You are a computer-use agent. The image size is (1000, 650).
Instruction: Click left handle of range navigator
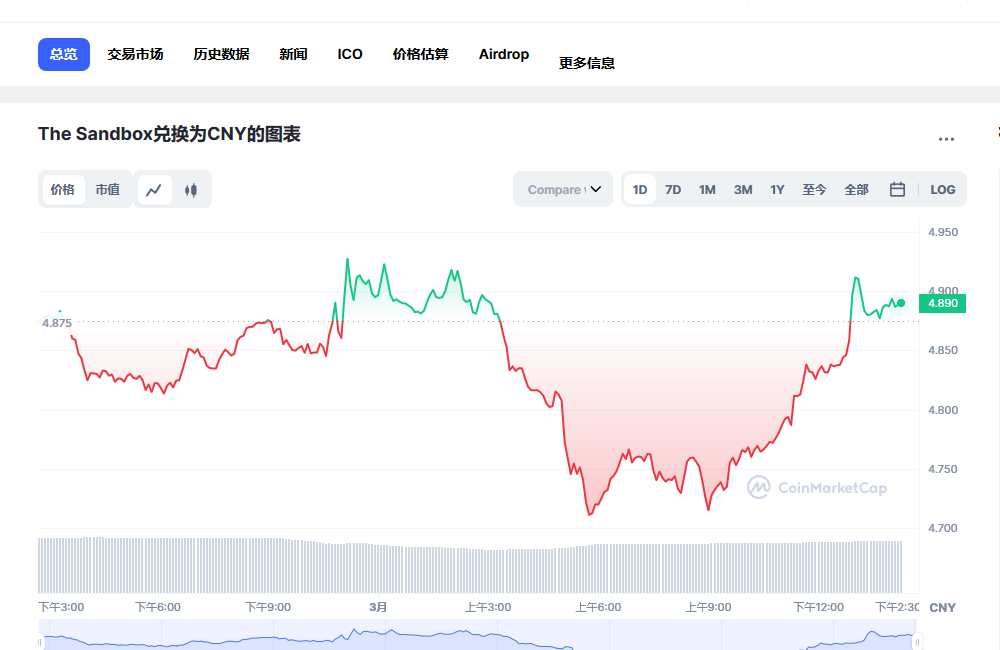[x=40, y=642]
